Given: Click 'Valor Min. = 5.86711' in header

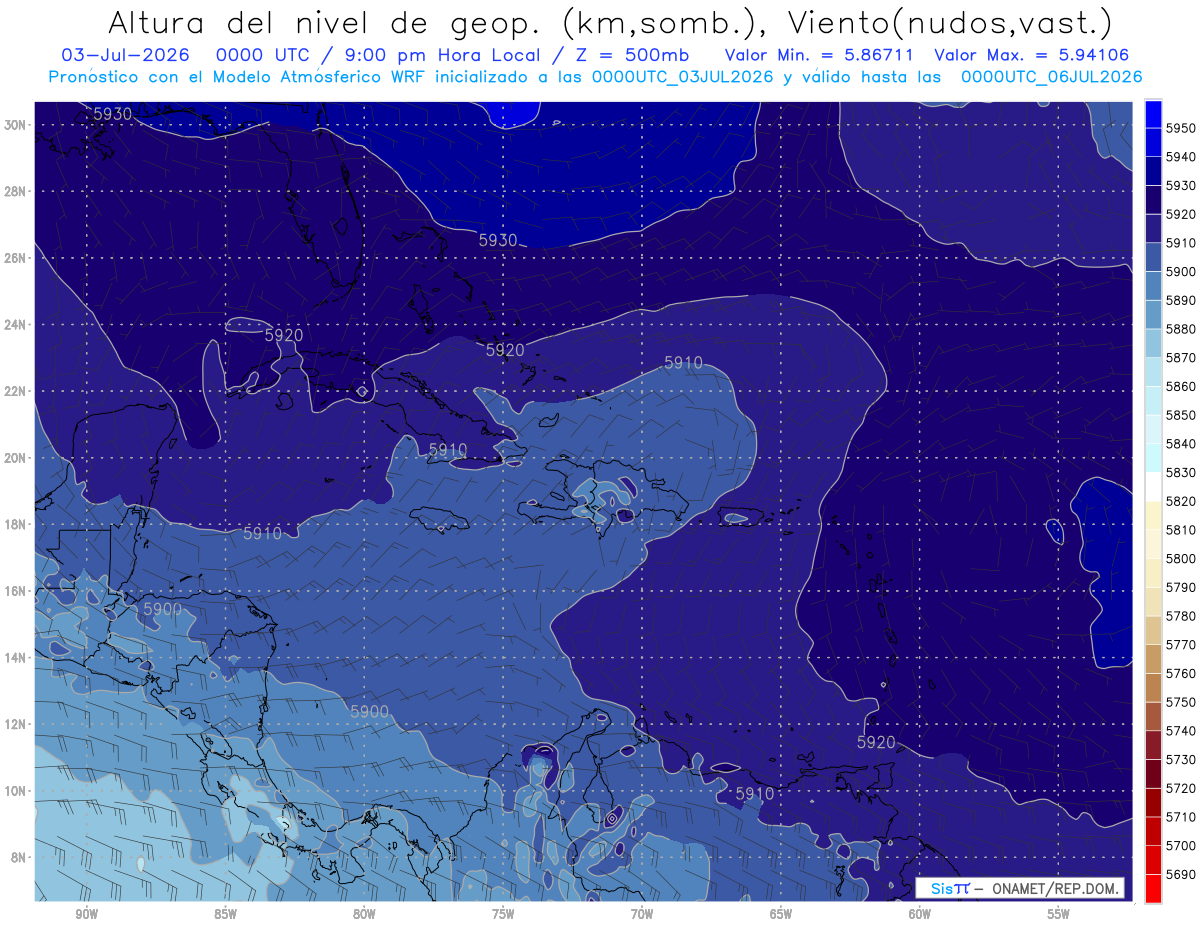Looking at the screenshot, I should point(817,55).
